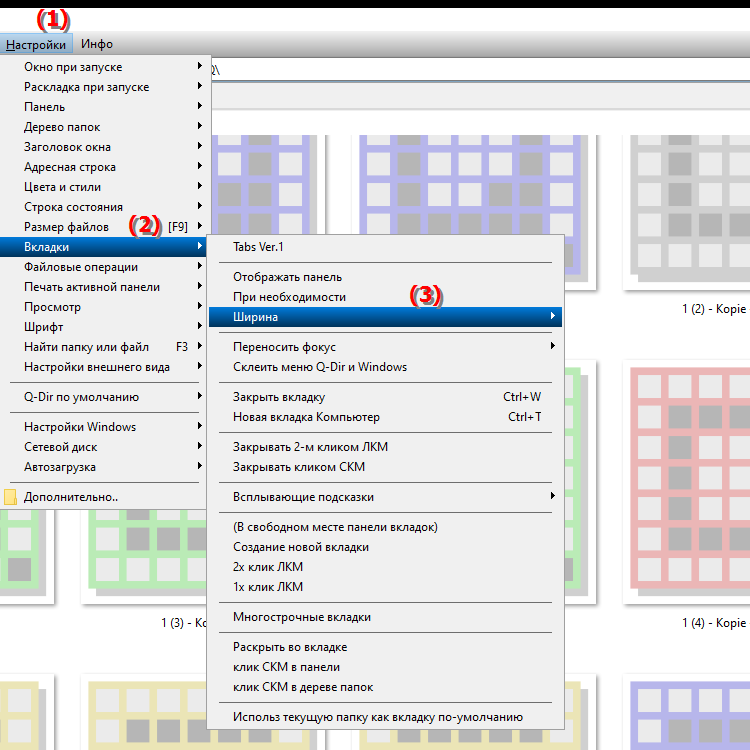Toggle Закрывать кликом СКМ

[x=386, y=467]
